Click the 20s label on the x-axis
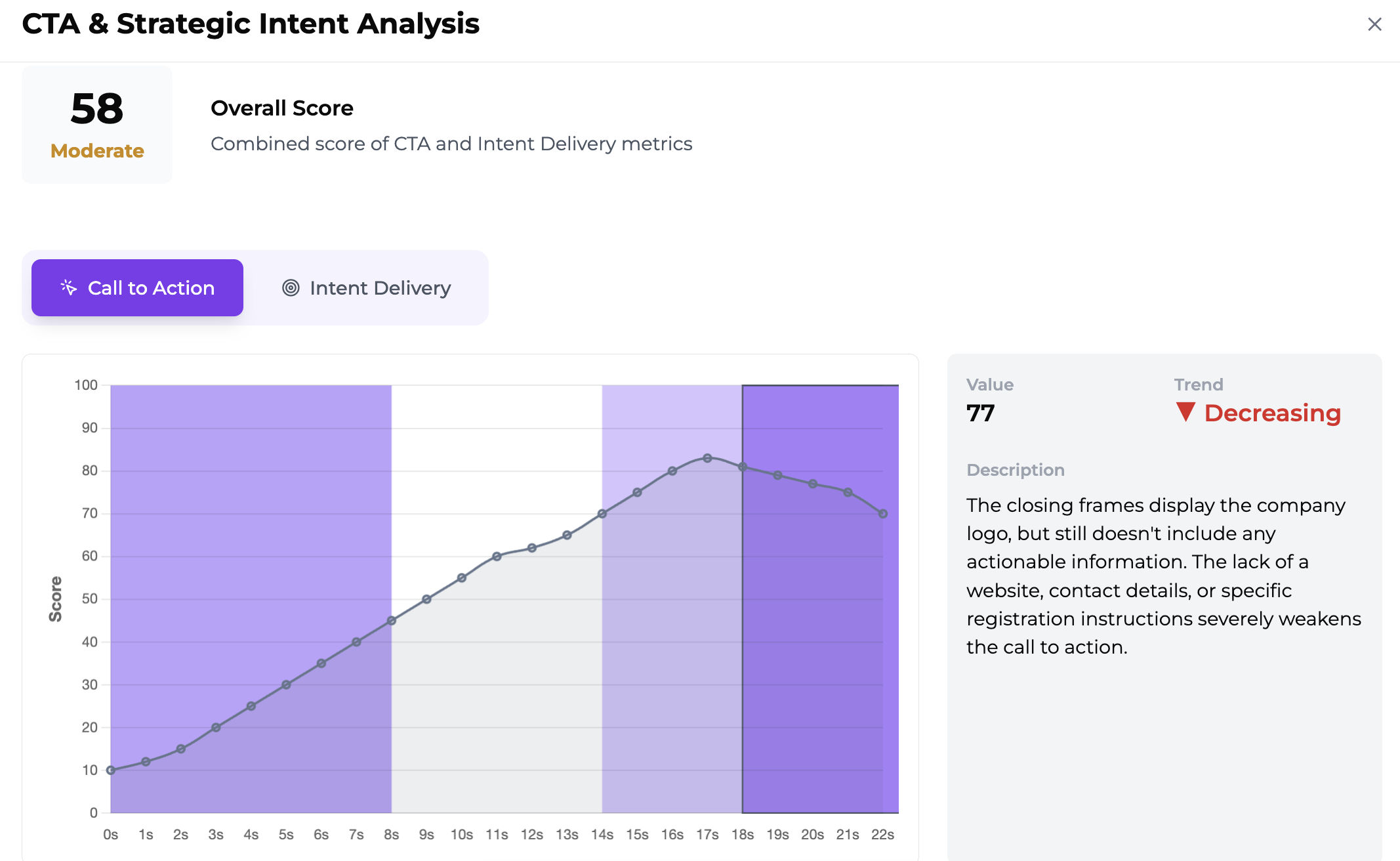This screenshot has width=1400, height=861. (x=812, y=834)
